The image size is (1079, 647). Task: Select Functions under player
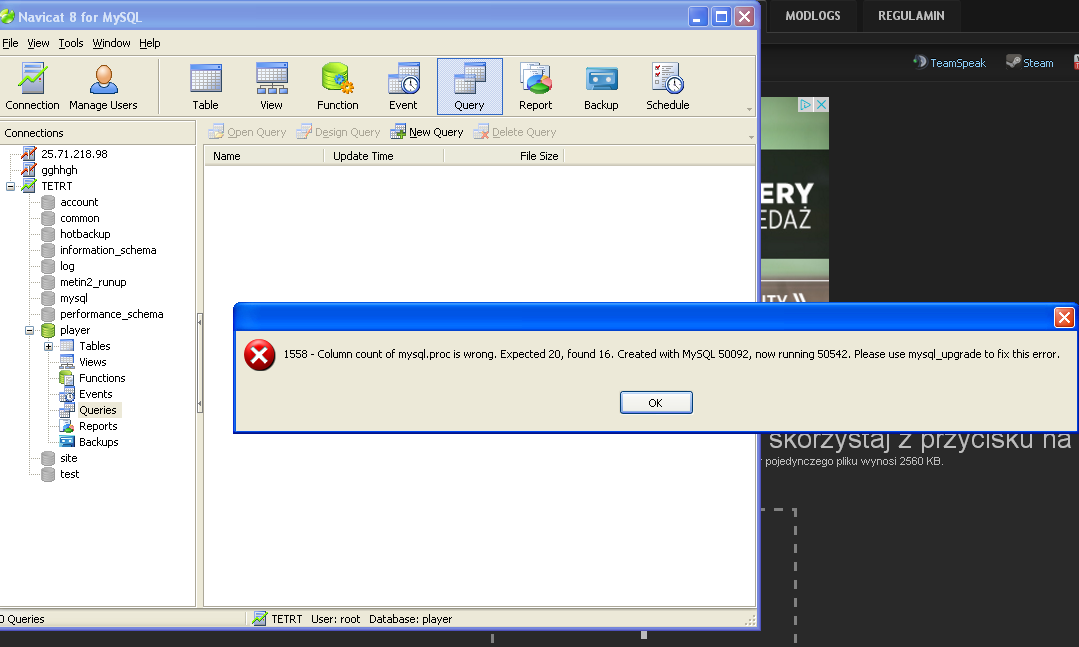point(103,378)
